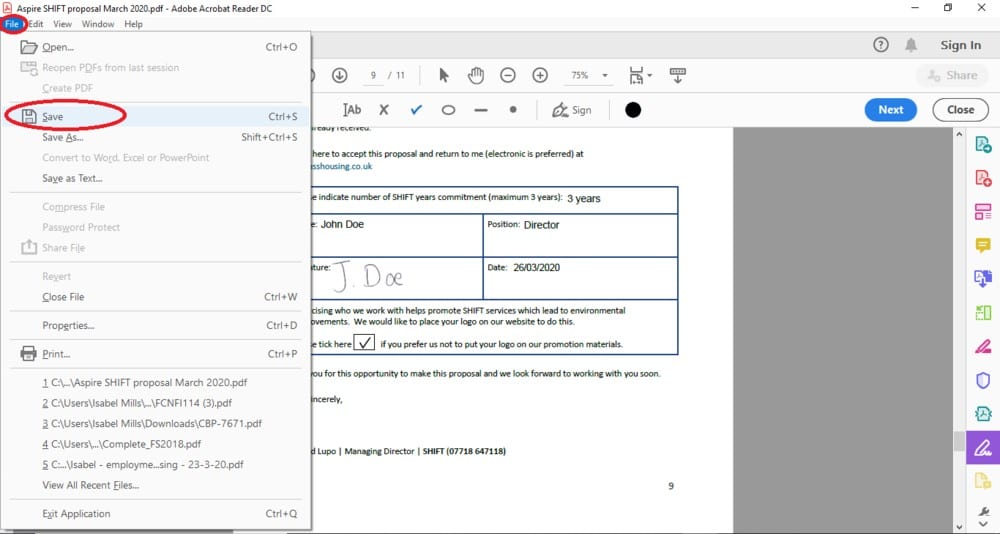Select the blue checkmark tool
The height and width of the screenshot is (534, 1000).
(416, 110)
